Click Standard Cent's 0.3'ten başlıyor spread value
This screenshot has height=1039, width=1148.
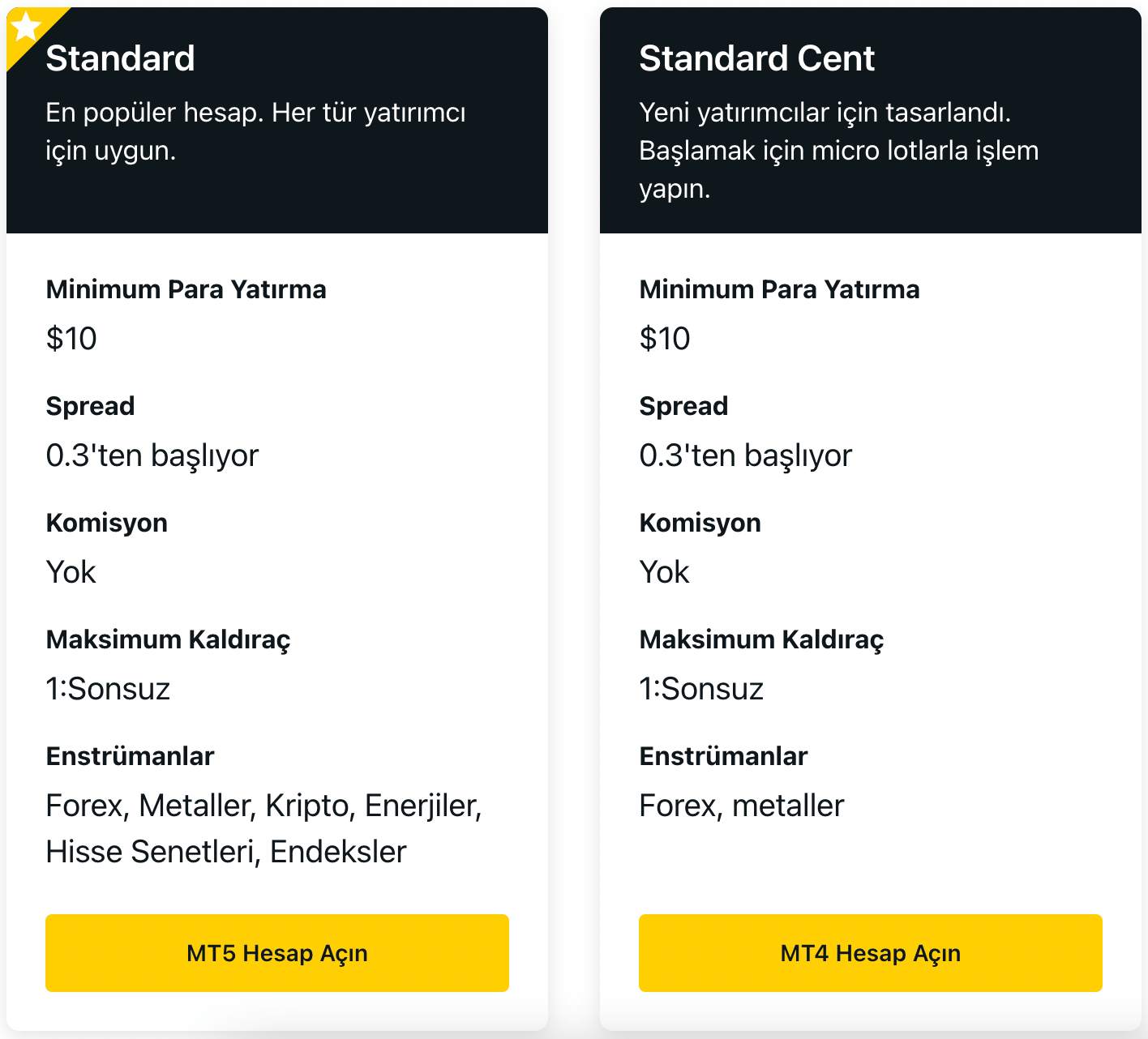pyautogui.click(x=745, y=455)
